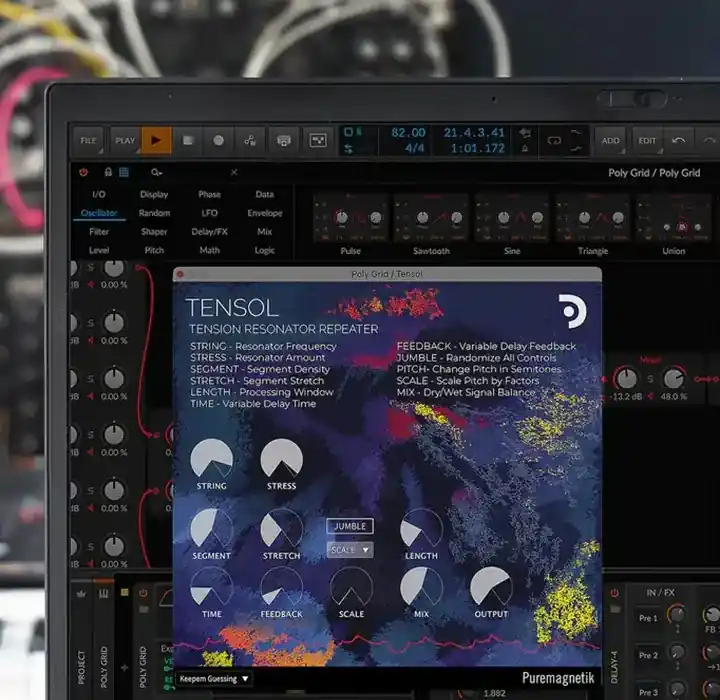Toggle the red power icon in browser header

(x=84, y=172)
